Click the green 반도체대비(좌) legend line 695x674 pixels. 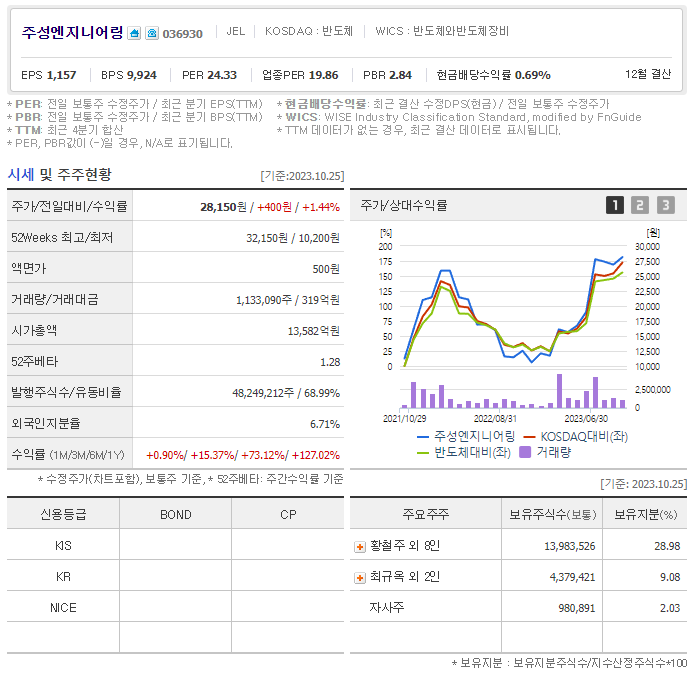[423, 453]
